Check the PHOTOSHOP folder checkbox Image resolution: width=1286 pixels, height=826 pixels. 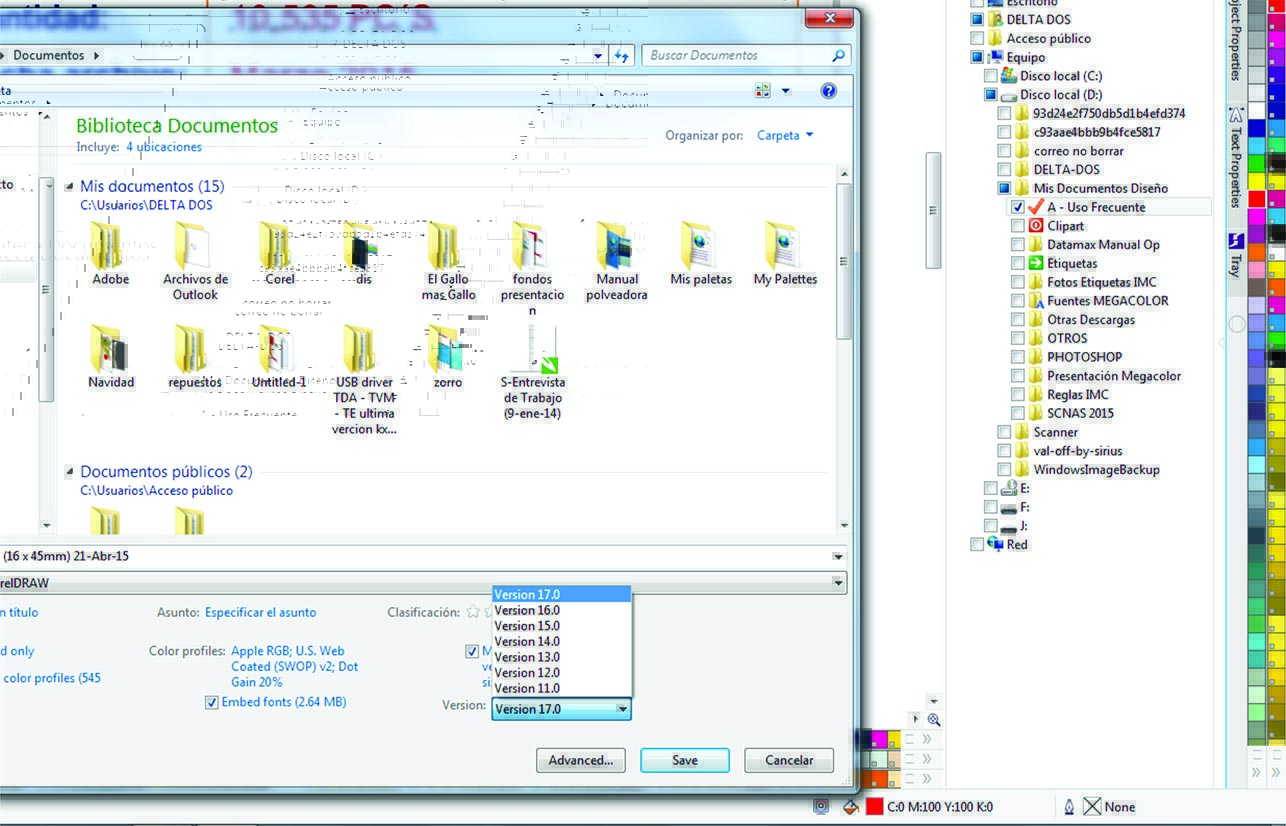pos(1018,357)
